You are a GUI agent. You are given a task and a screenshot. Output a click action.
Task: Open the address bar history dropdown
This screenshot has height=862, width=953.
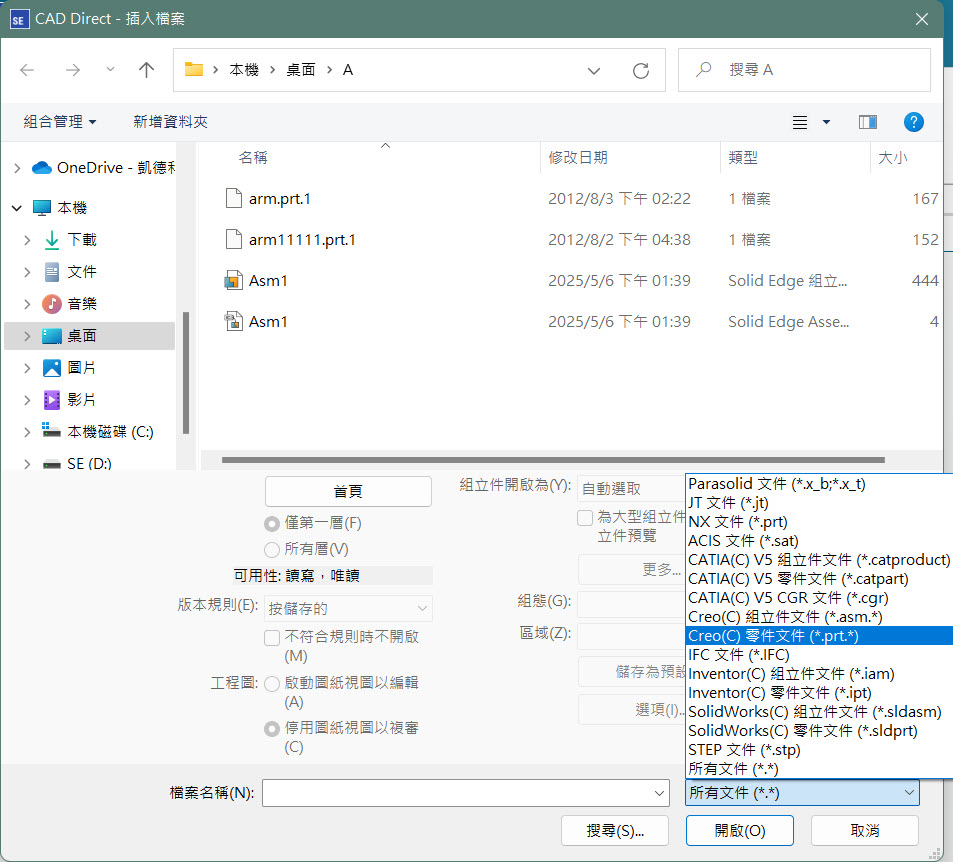click(594, 71)
